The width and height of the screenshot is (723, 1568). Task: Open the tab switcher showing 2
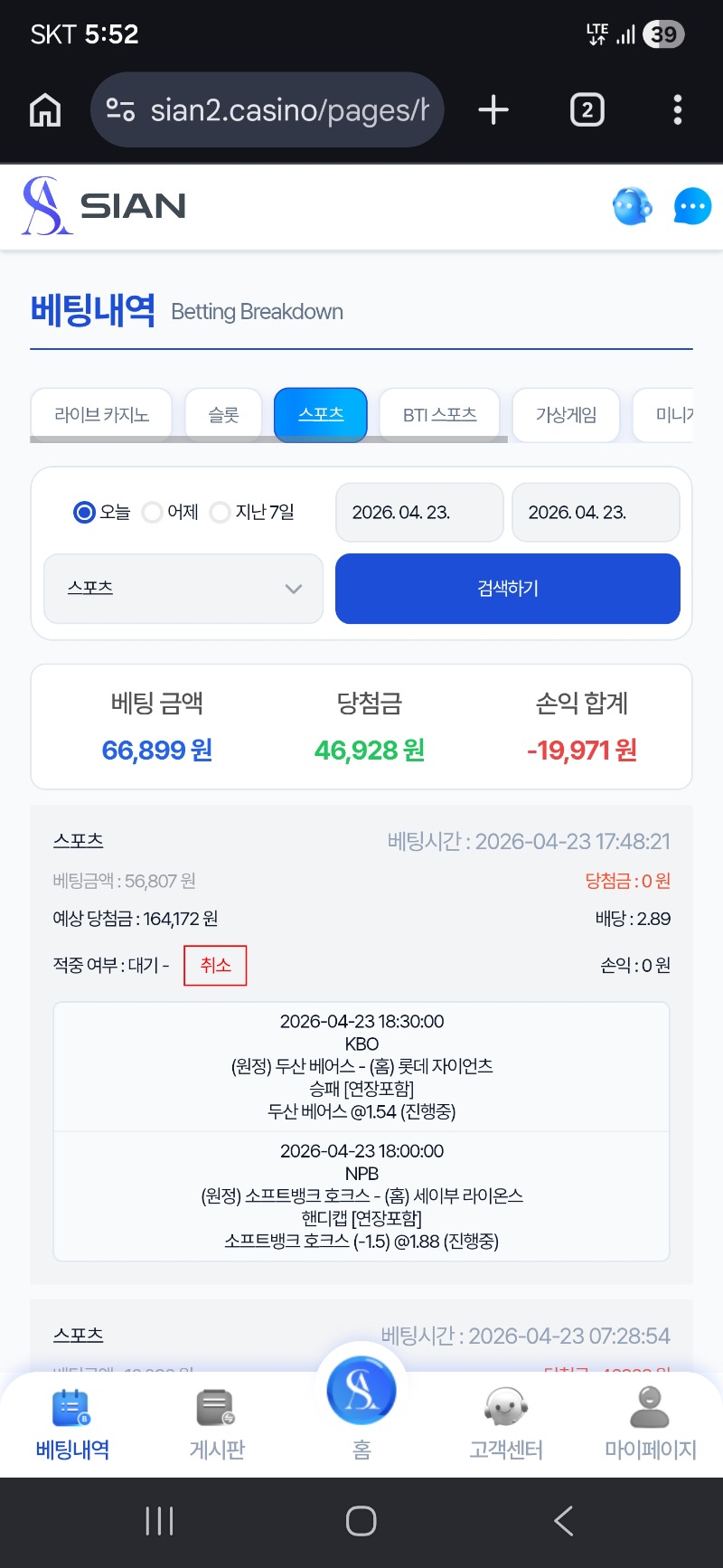[587, 110]
